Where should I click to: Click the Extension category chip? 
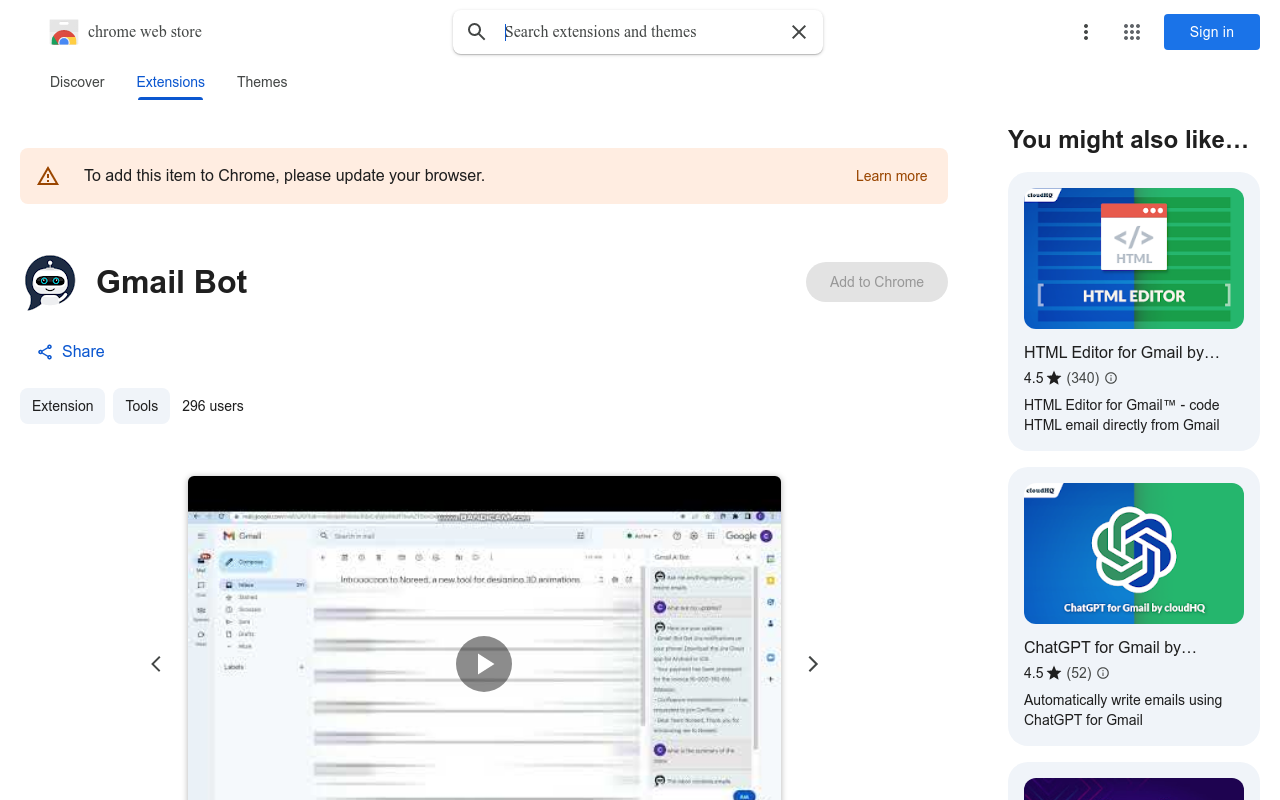point(62,406)
